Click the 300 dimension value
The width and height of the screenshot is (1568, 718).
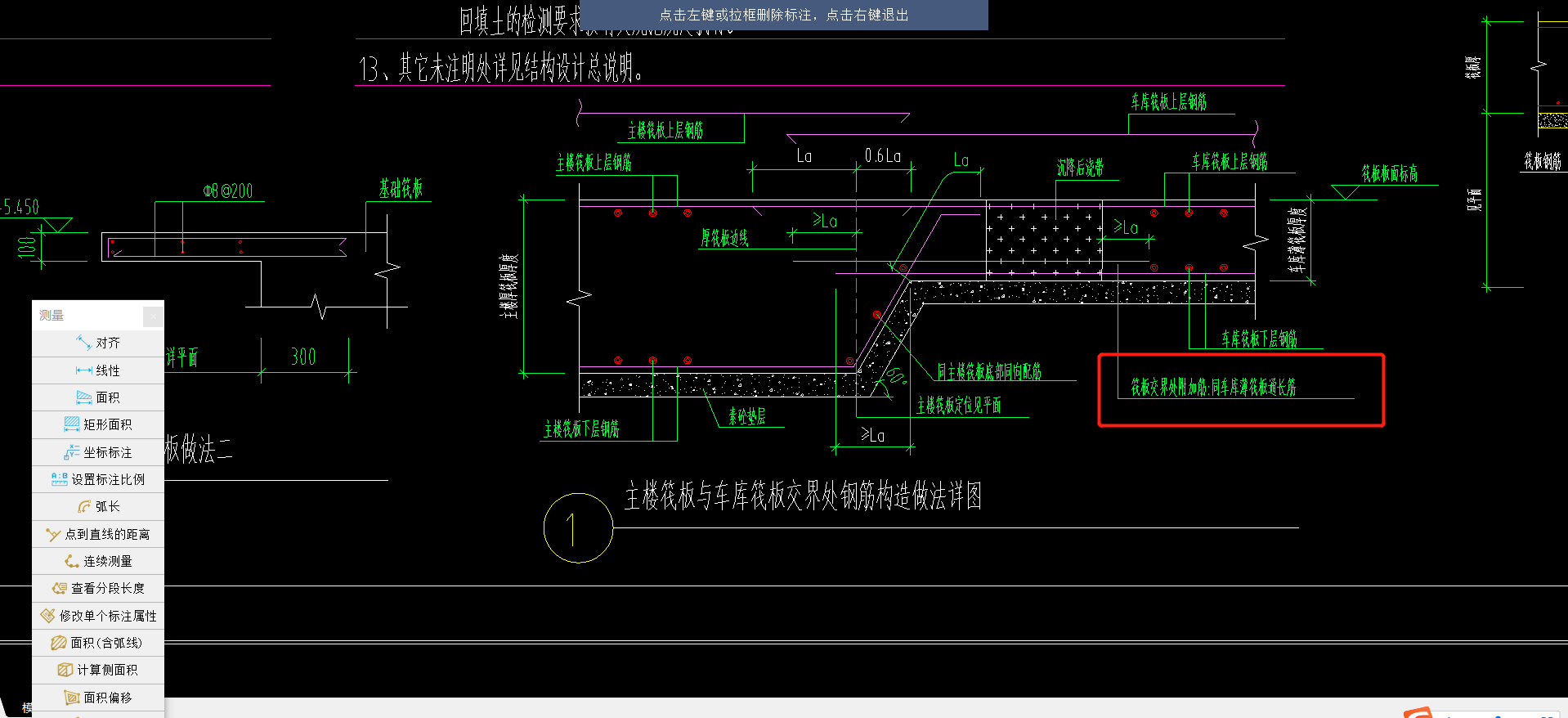coord(303,357)
